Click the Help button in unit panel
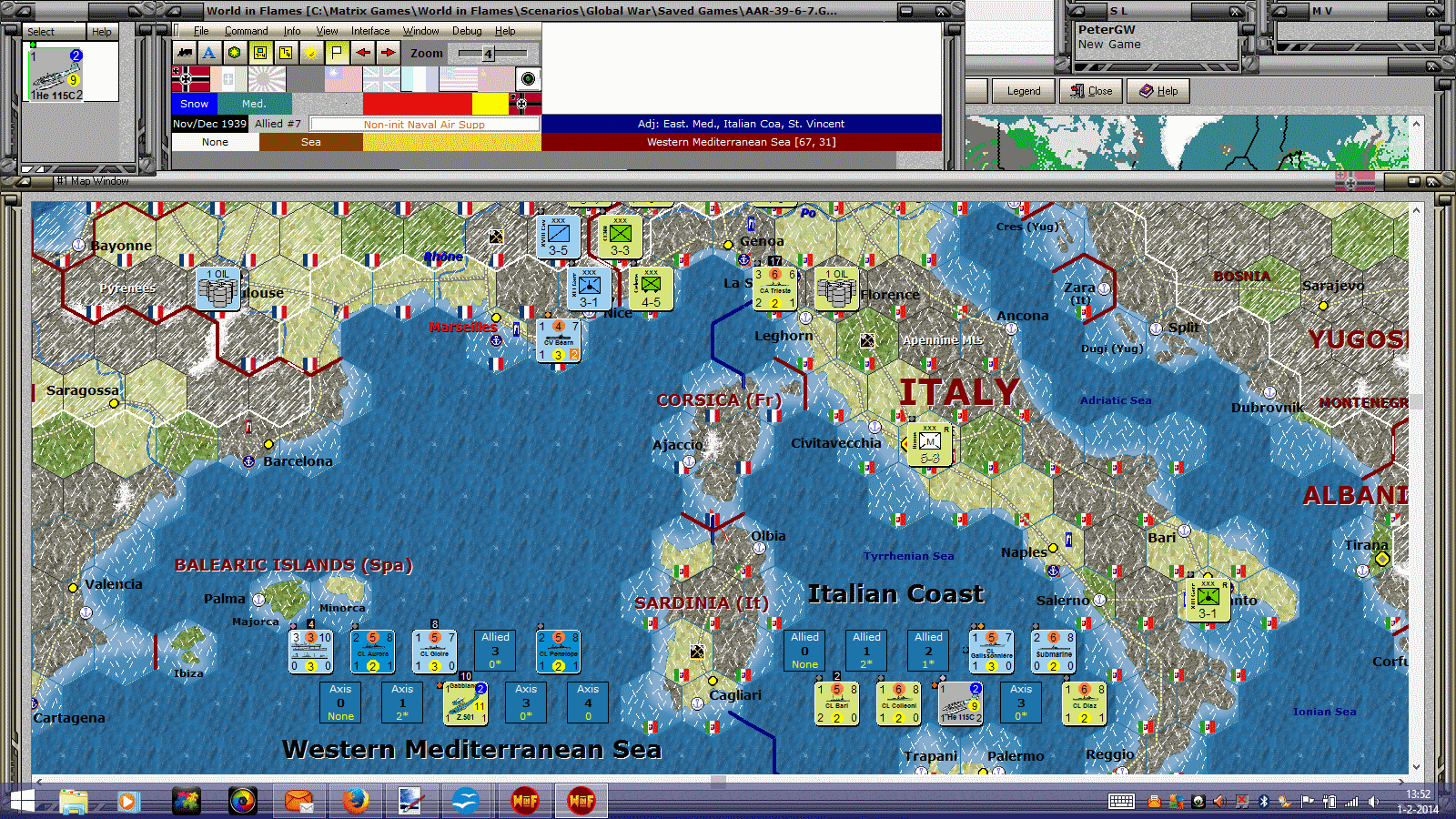The image size is (1456, 819). [102, 31]
